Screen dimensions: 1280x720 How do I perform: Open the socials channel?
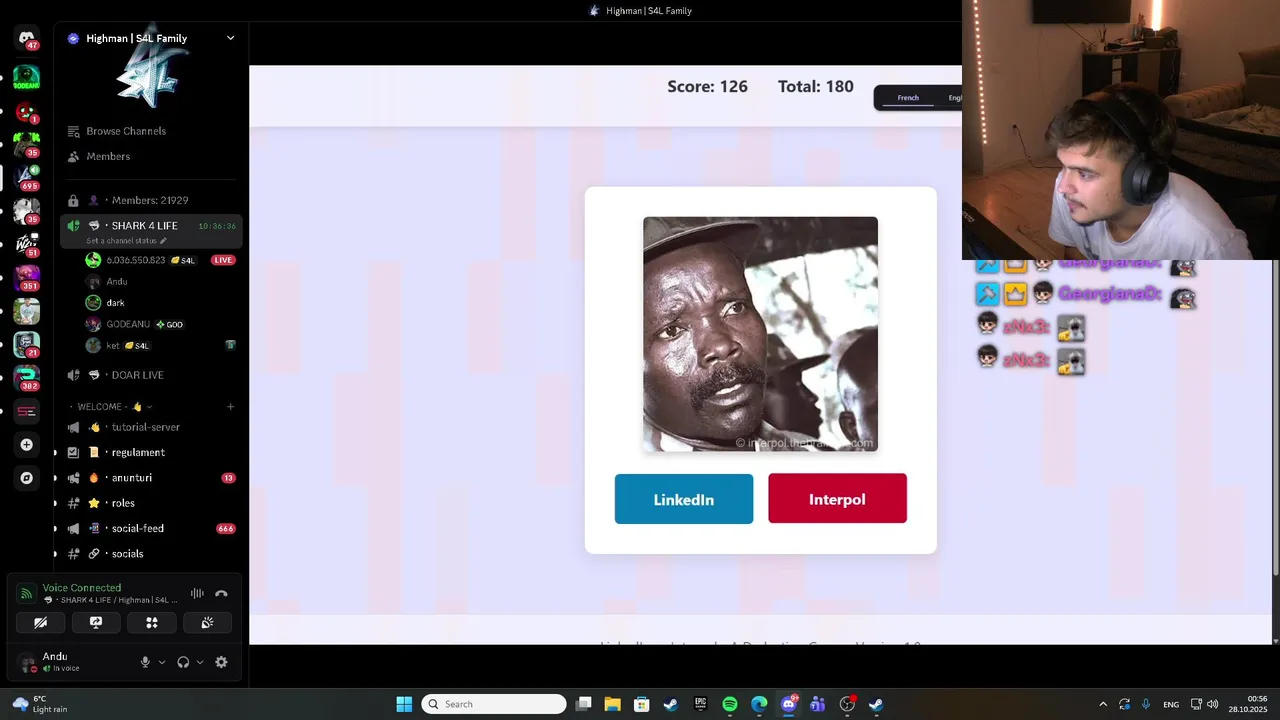pos(150,554)
